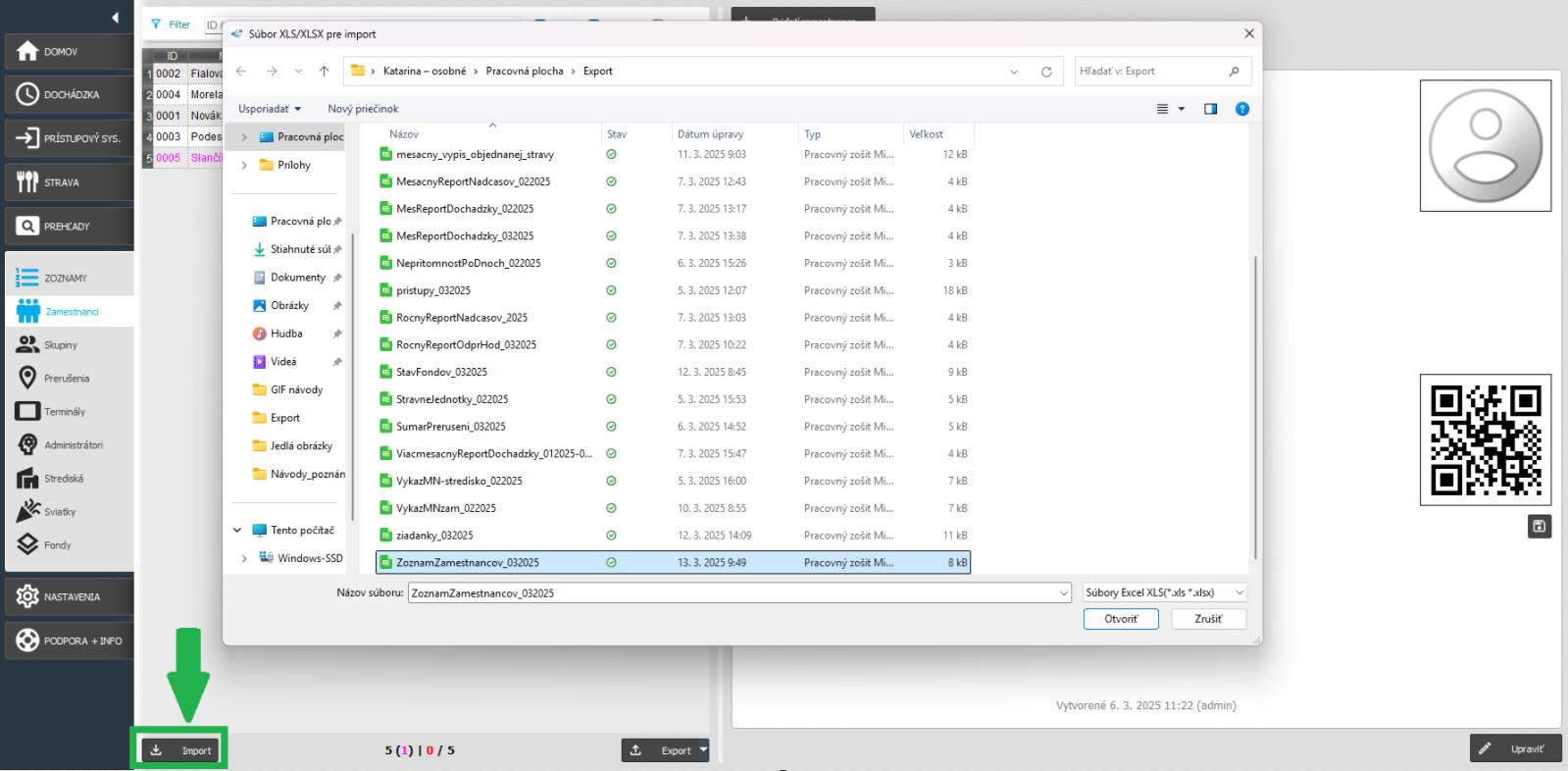Click the save icon below the QR code
Viewport: 1568px width, 771px height.
(1539, 527)
